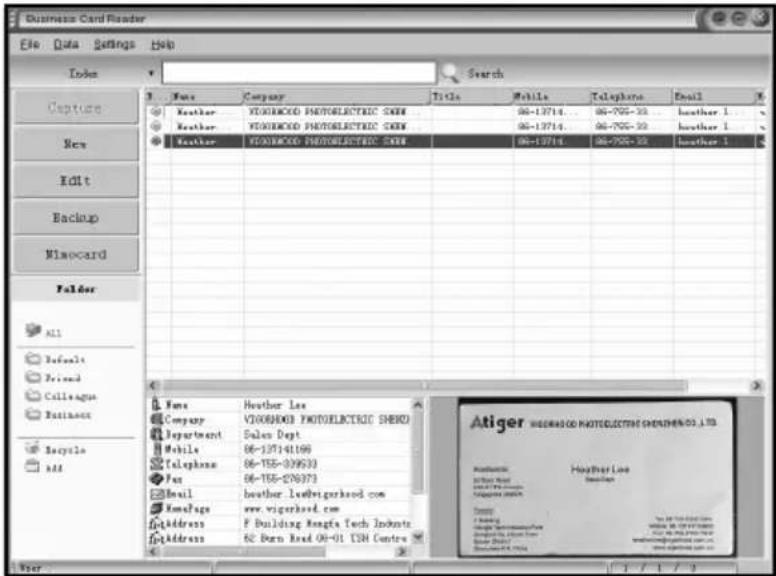Image resolution: width=776 pixels, height=576 pixels.
Task: Open the Business folder
Action: click(58, 414)
